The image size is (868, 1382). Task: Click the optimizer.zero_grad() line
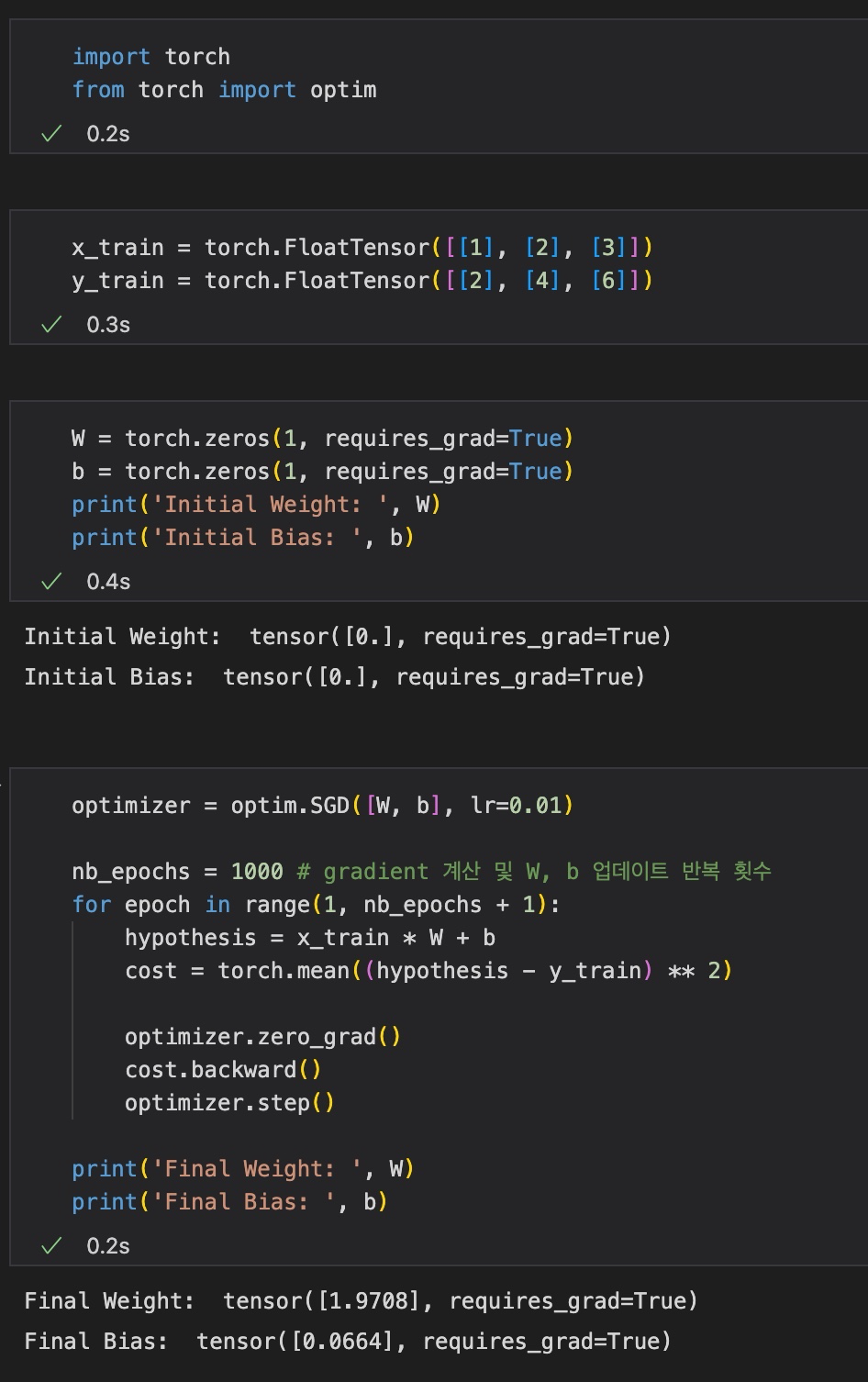pos(263,1037)
